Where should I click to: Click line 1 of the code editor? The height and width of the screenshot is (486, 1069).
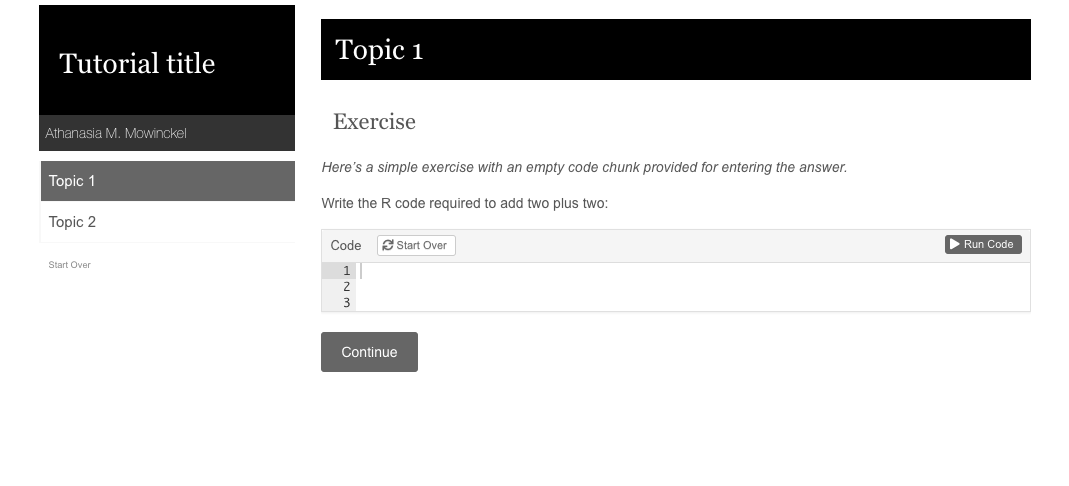693,271
